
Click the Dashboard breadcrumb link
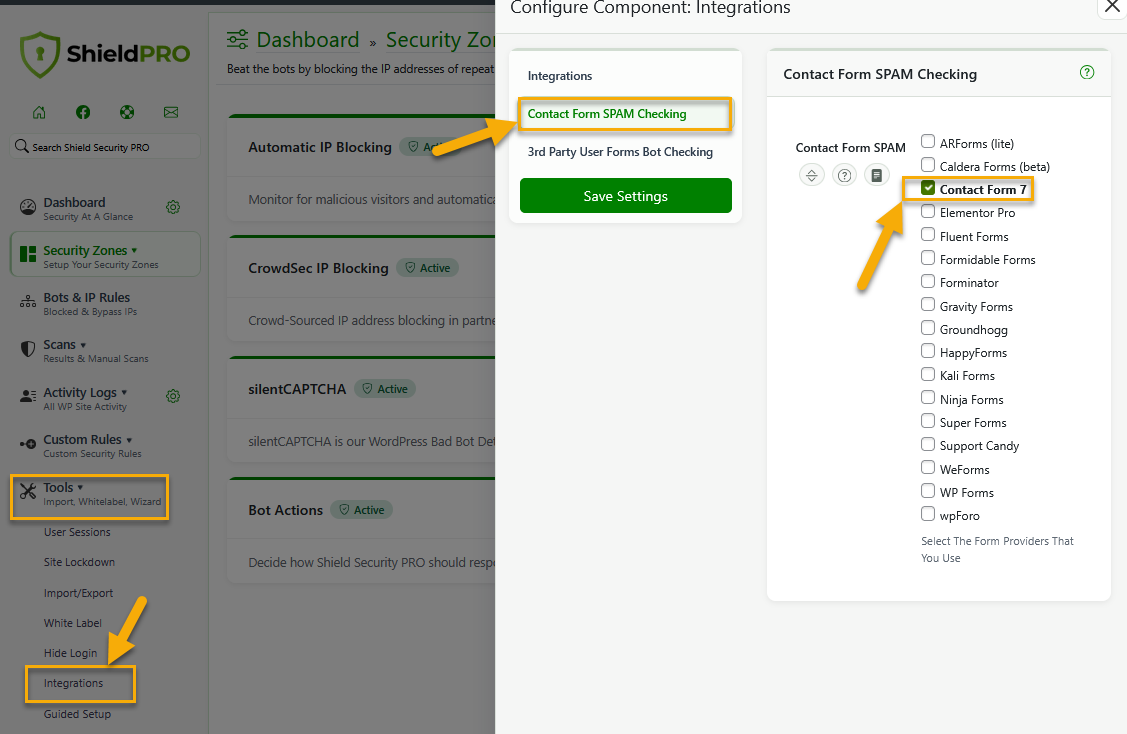click(x=308, y=40)
